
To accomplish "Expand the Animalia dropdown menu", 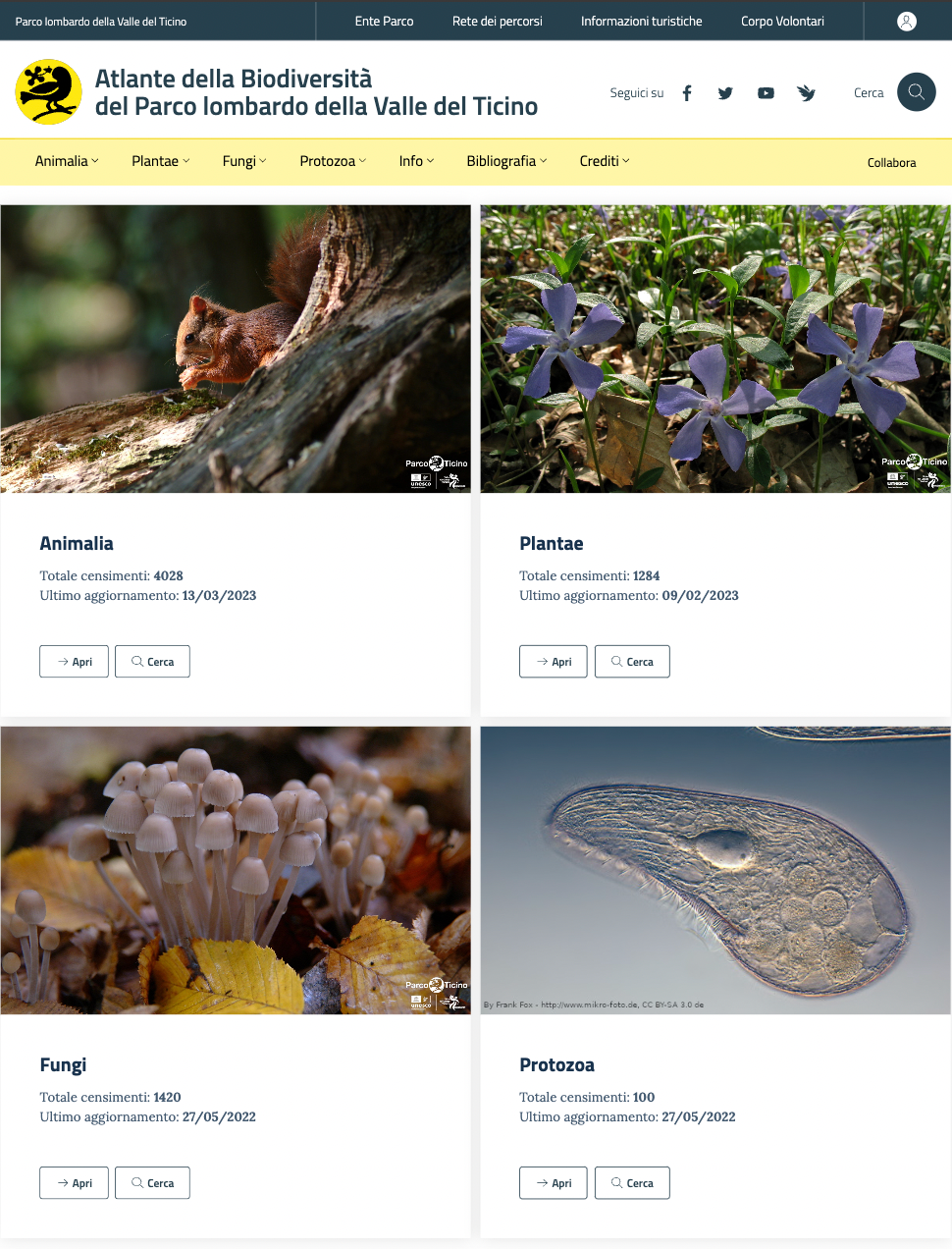I will tap(67, 161).
